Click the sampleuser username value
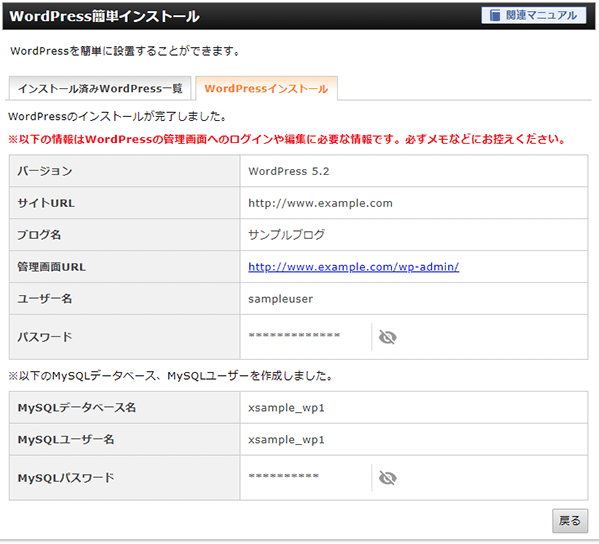599x544 pixels. coord(280,299)
